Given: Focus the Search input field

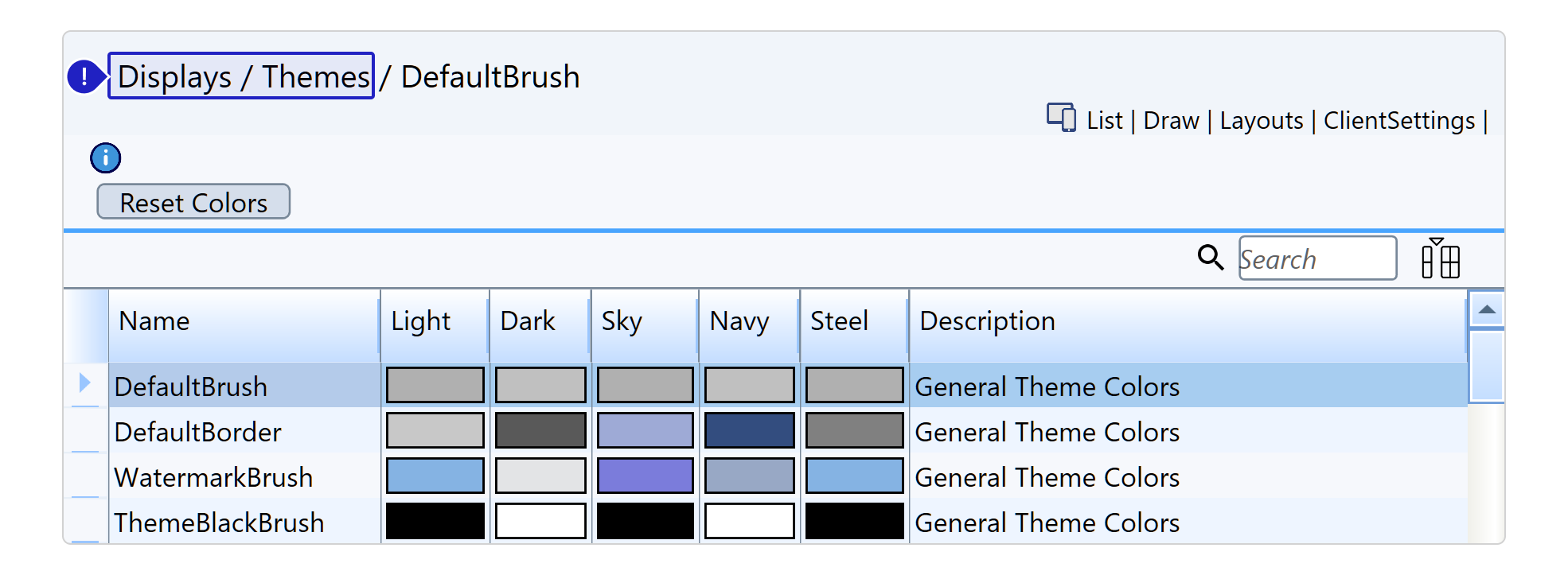Looking at the screenshot, I should [x=1317, y=258].
